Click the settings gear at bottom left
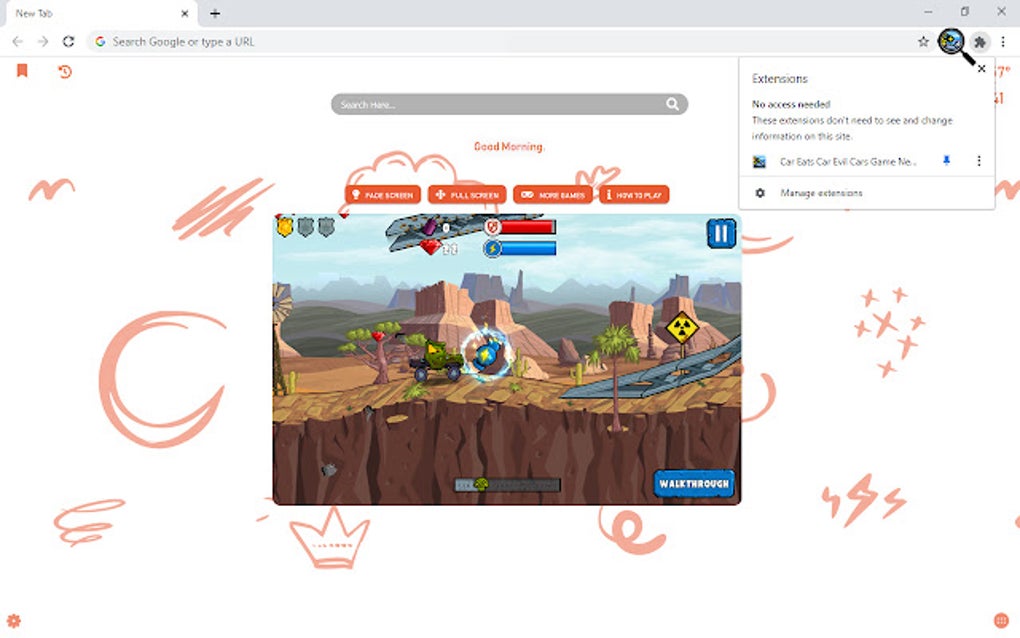This screenshot has height=638, width=1020. tap(14, 620)
